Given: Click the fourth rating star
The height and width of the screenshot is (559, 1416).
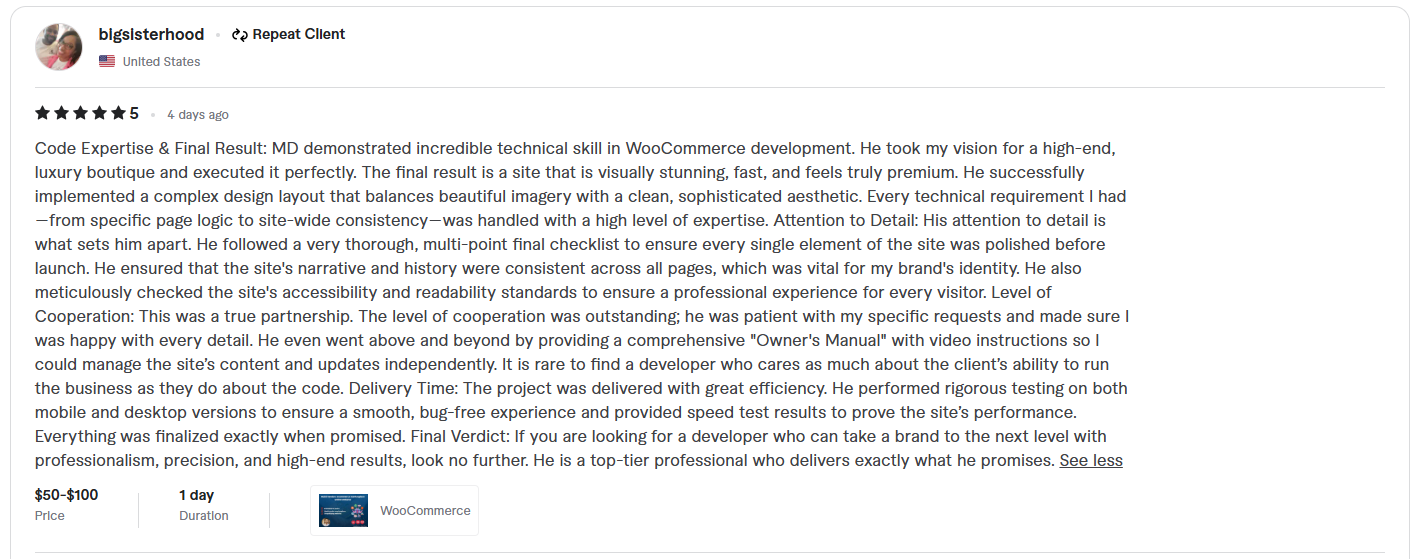Looking at the screenshot, I should coord(99,113).
